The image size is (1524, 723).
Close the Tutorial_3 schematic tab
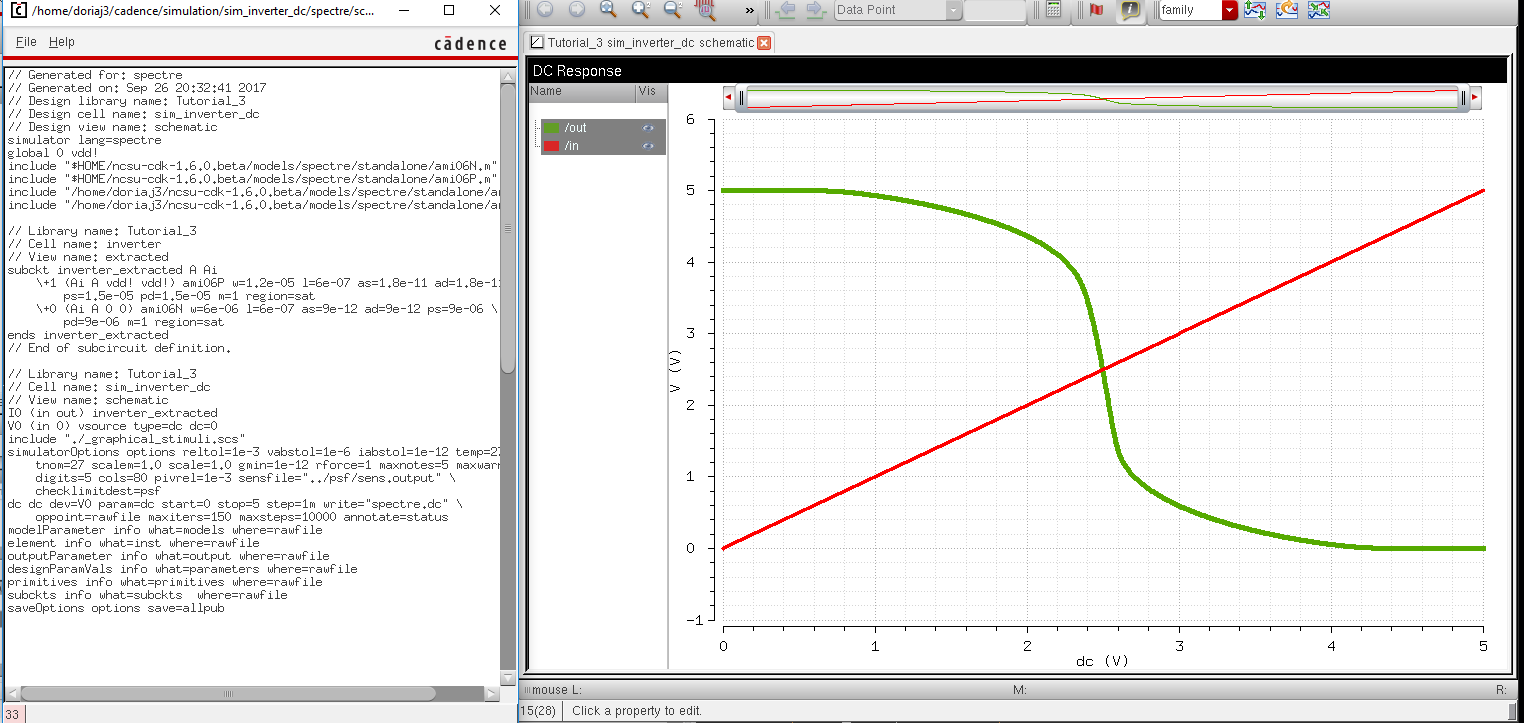(x=764, y=43)
